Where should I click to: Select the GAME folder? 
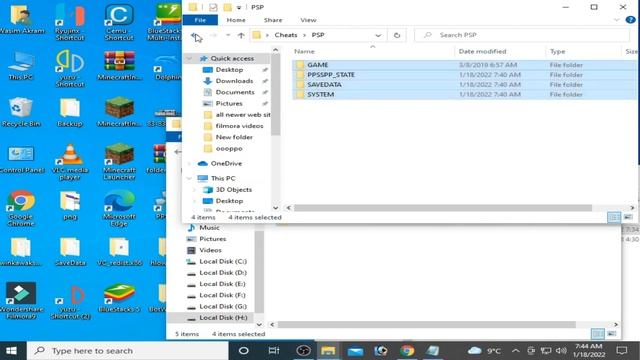[464, 65]
